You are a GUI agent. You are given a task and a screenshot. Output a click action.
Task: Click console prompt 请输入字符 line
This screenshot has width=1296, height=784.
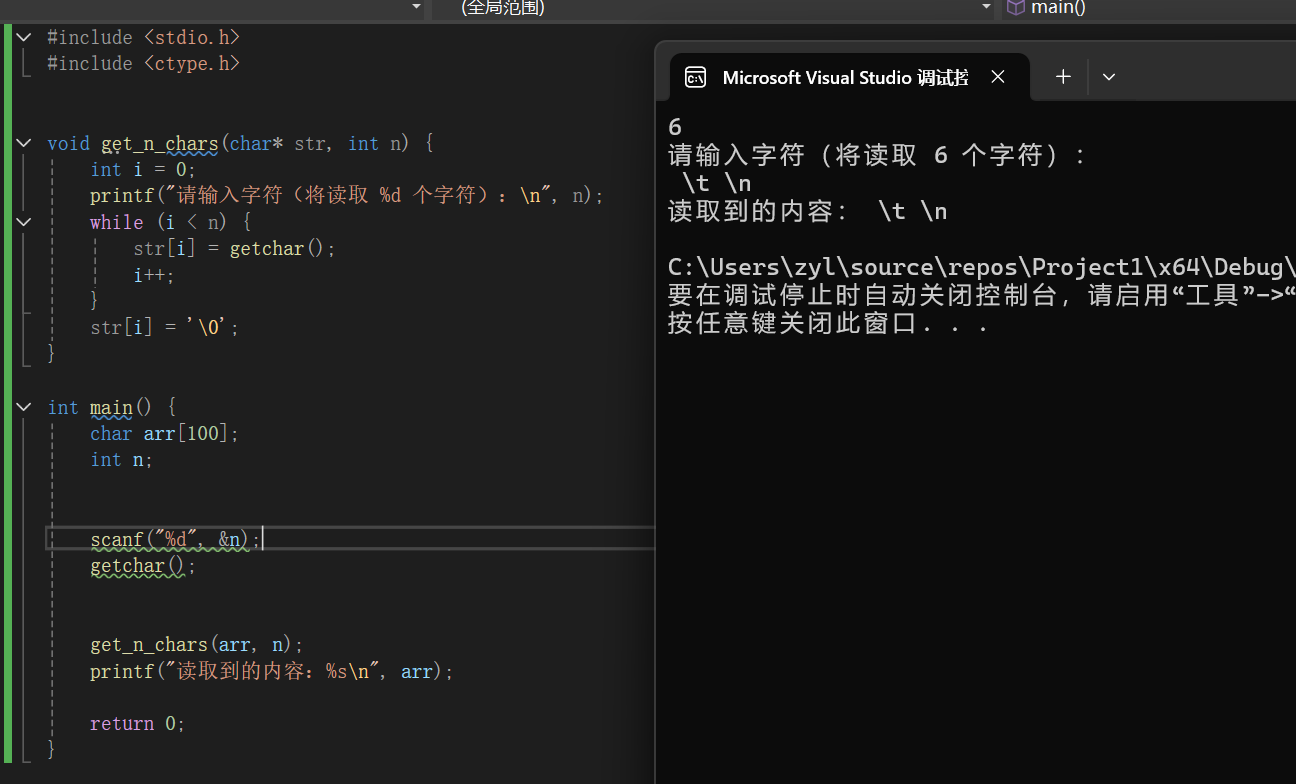coord(878,155)
